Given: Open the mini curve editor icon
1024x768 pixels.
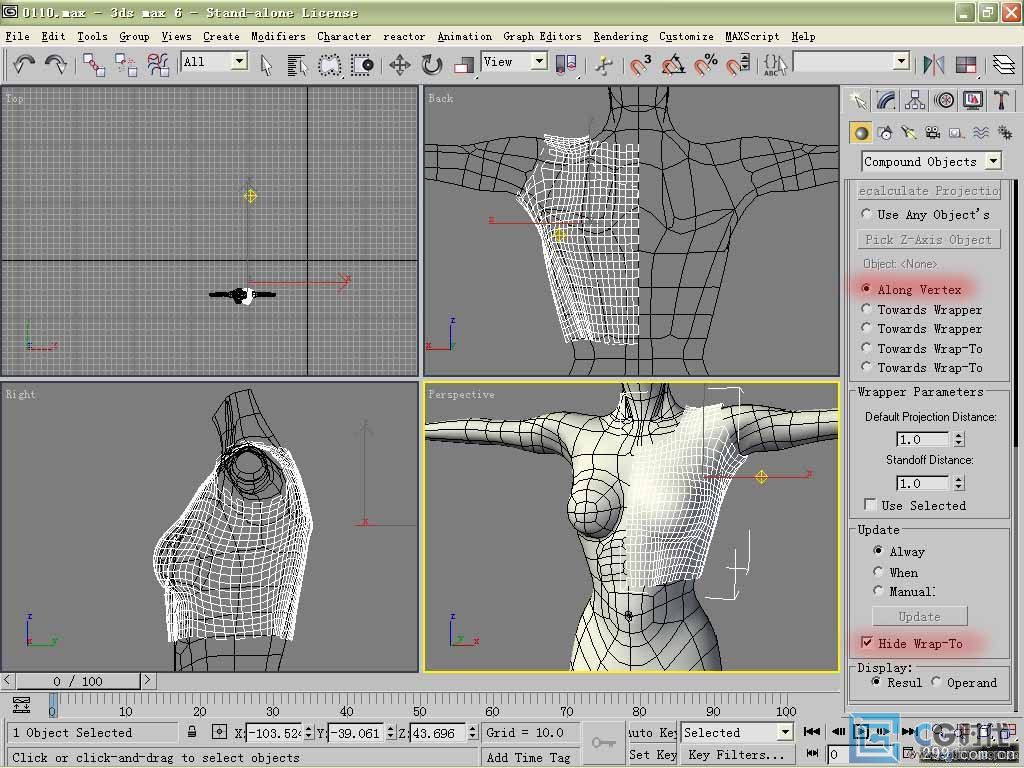Looking at the screenshot, I should tap(22, 705).
